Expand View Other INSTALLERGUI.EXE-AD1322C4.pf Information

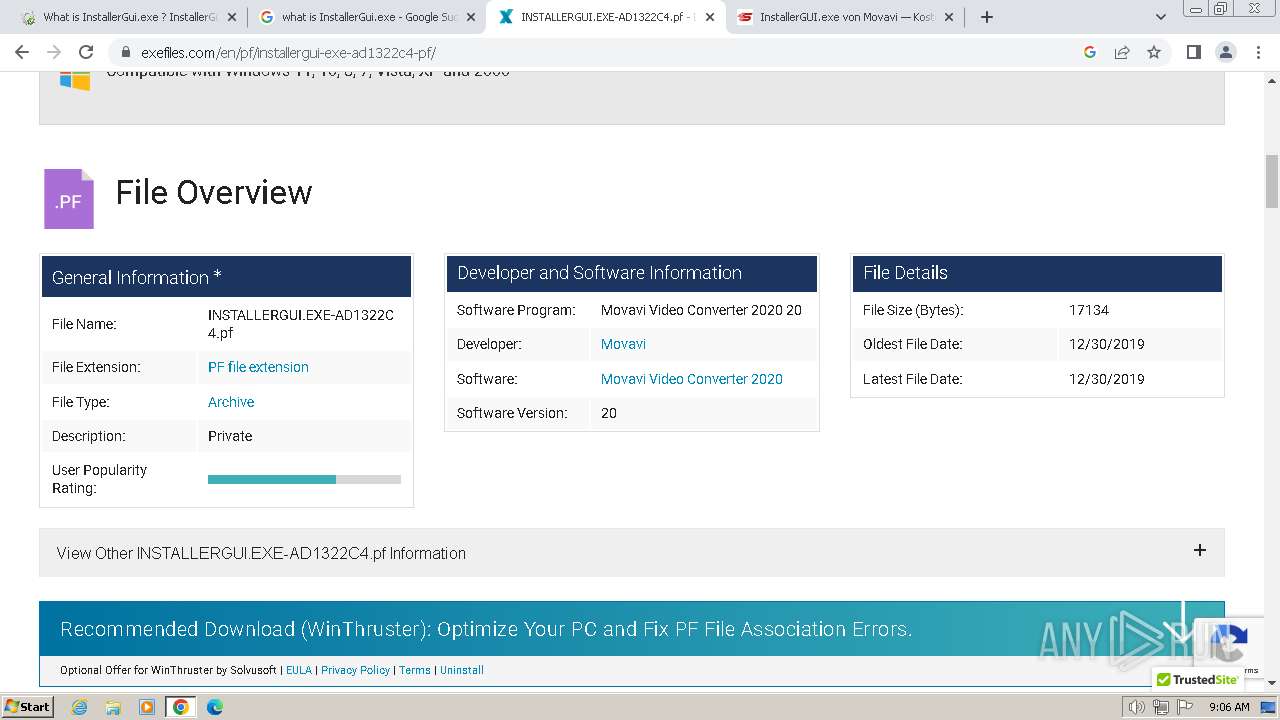[631, 553]
